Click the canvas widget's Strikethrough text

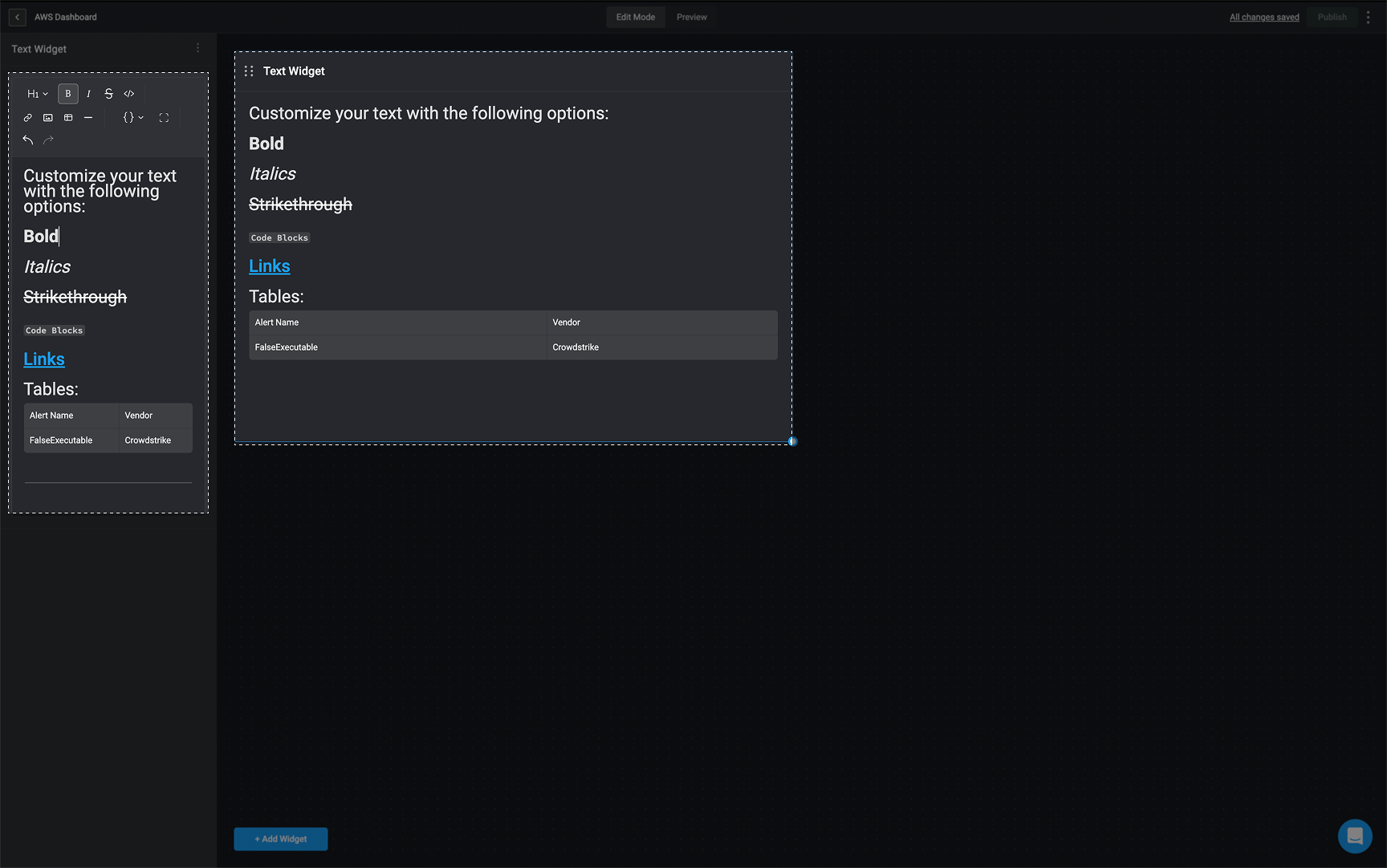[301, 205]
